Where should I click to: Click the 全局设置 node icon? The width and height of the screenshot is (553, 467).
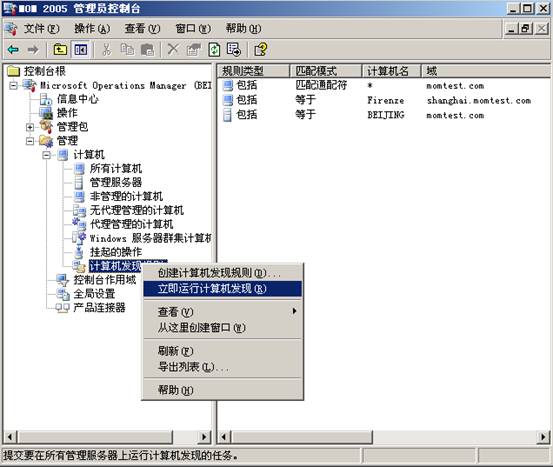(x=63, y=294)
